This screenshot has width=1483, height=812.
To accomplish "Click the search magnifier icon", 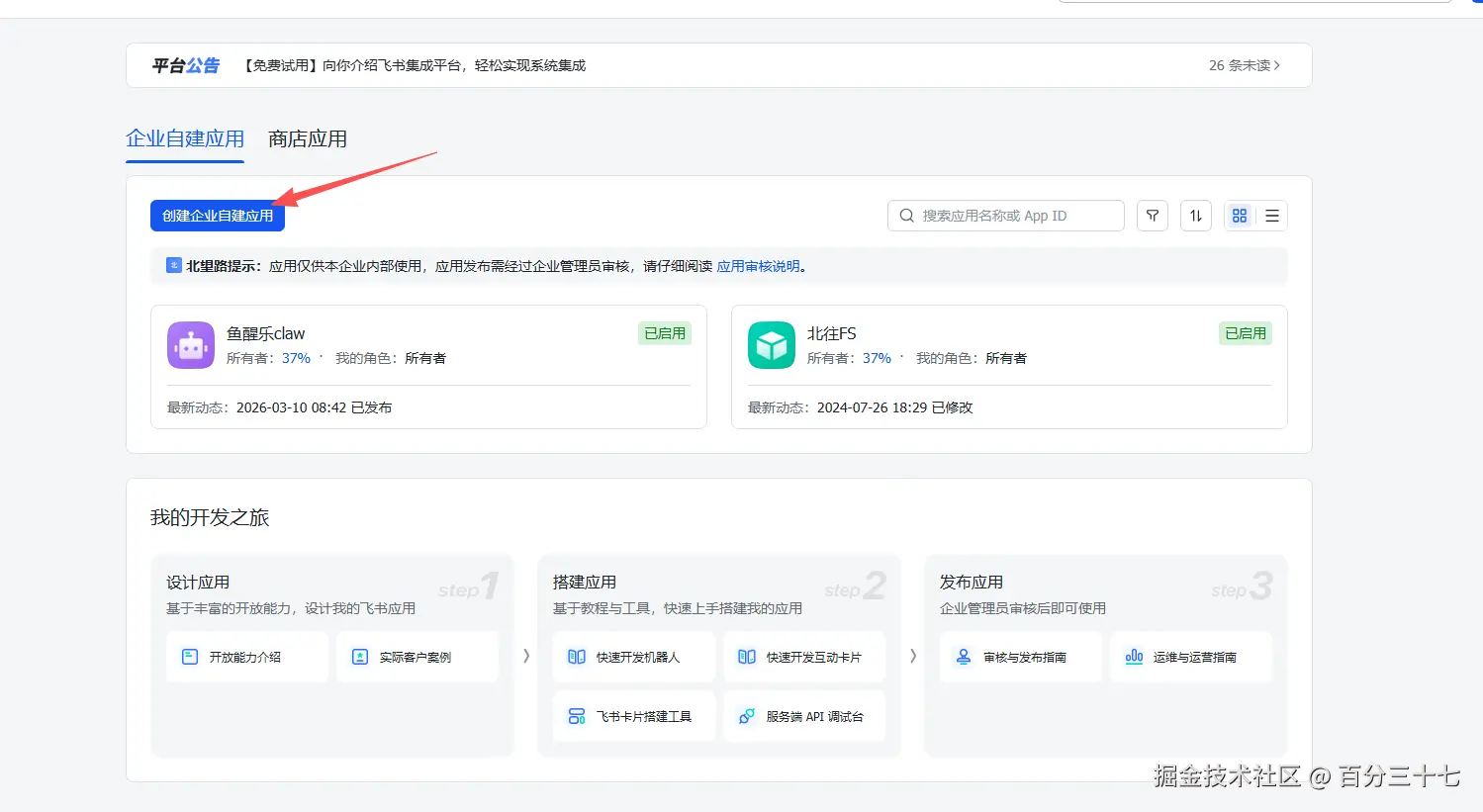I will [x=906, y=216].
